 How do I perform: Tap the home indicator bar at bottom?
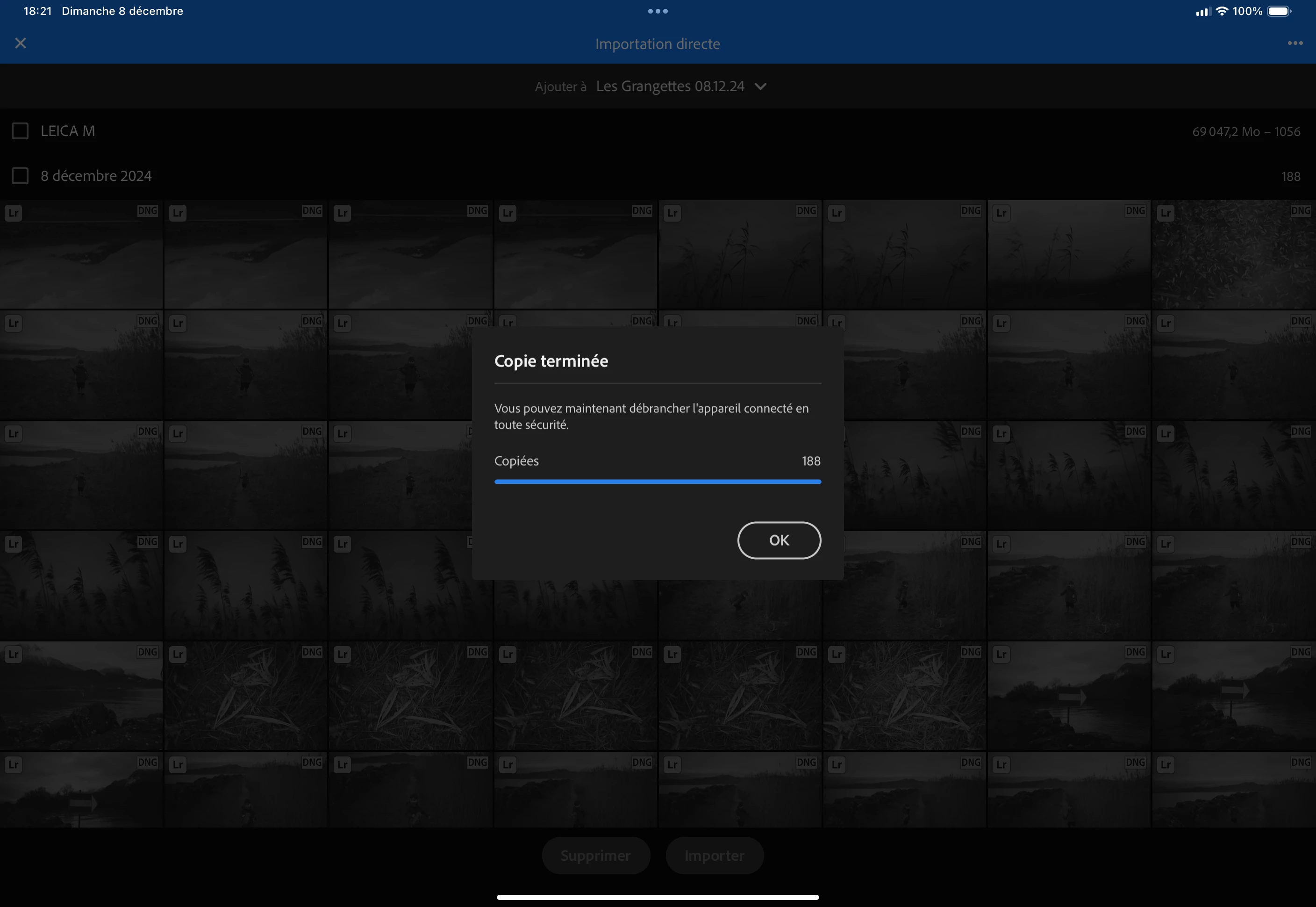pyautogui.click(x=658, y=897)
